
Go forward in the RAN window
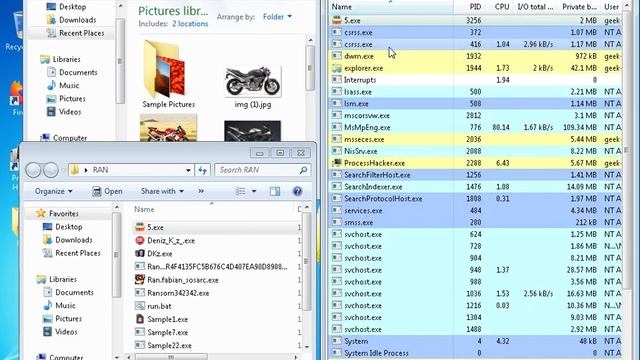[x=51, y=170]
